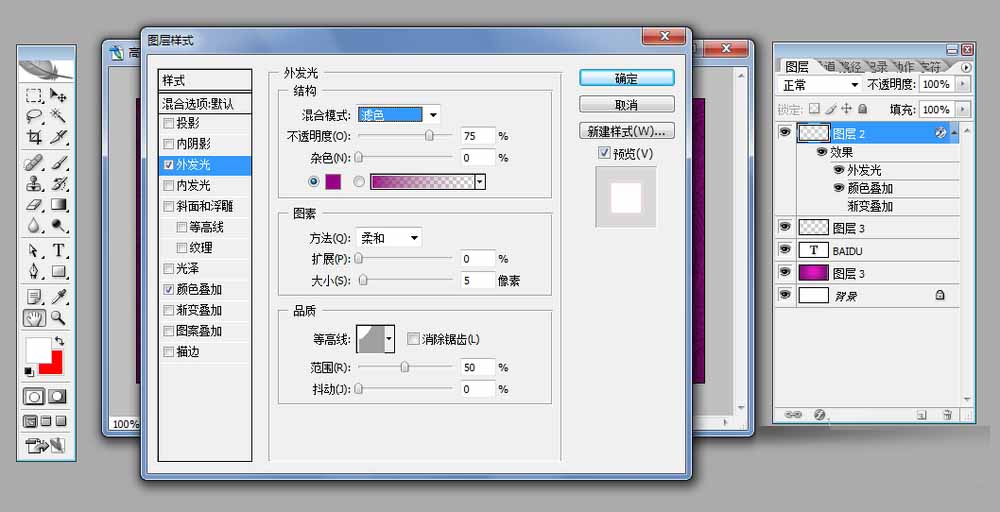Select the Rectangular Marquee tool

(x=34, y=96)
